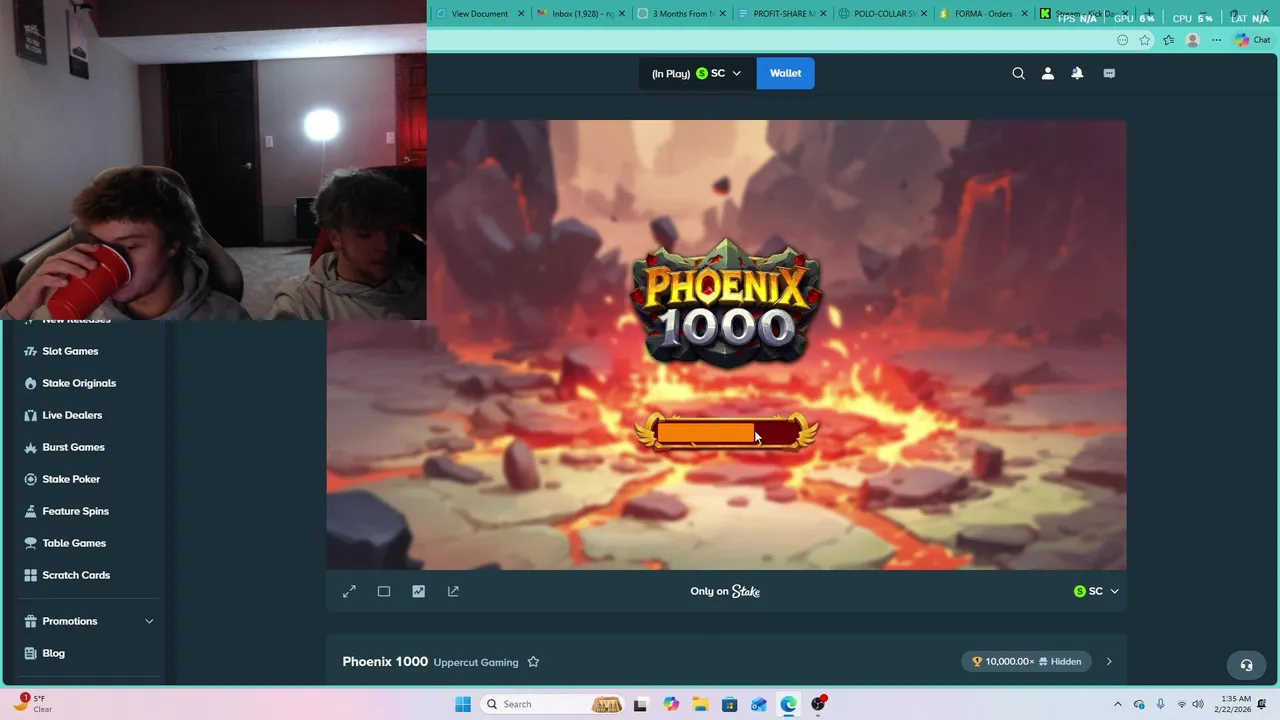The image size is (1280, 720).
Task: Open the SC currency dropdown below the game
Action: pyautogui.click(x=1096, y=592)
